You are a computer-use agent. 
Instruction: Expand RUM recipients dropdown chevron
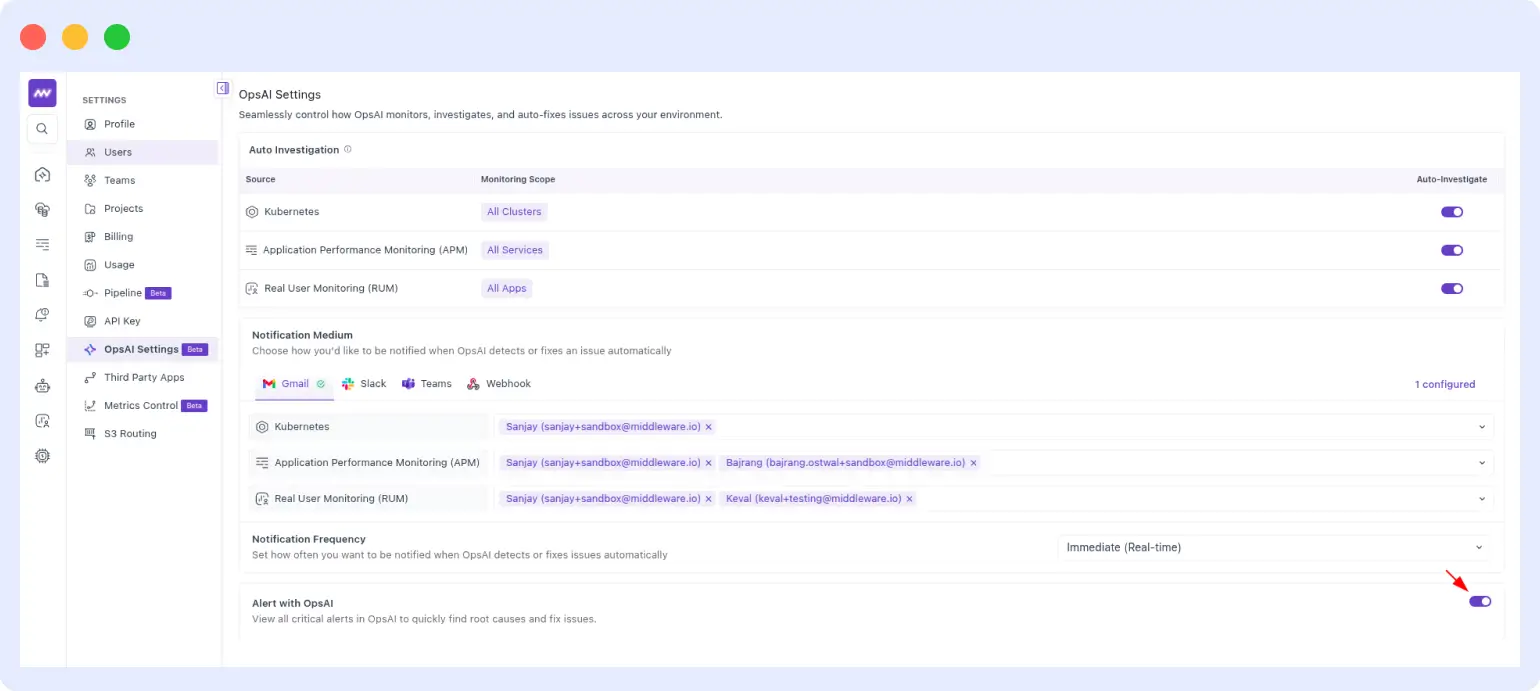click(x=1482, y=499)
